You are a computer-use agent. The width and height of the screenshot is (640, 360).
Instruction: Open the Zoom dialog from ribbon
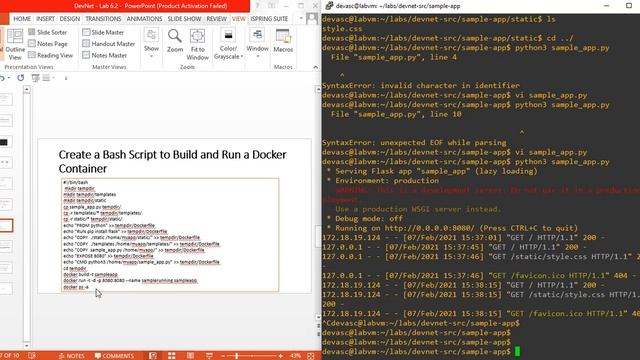pyautogui.click(x=175, y=41)
